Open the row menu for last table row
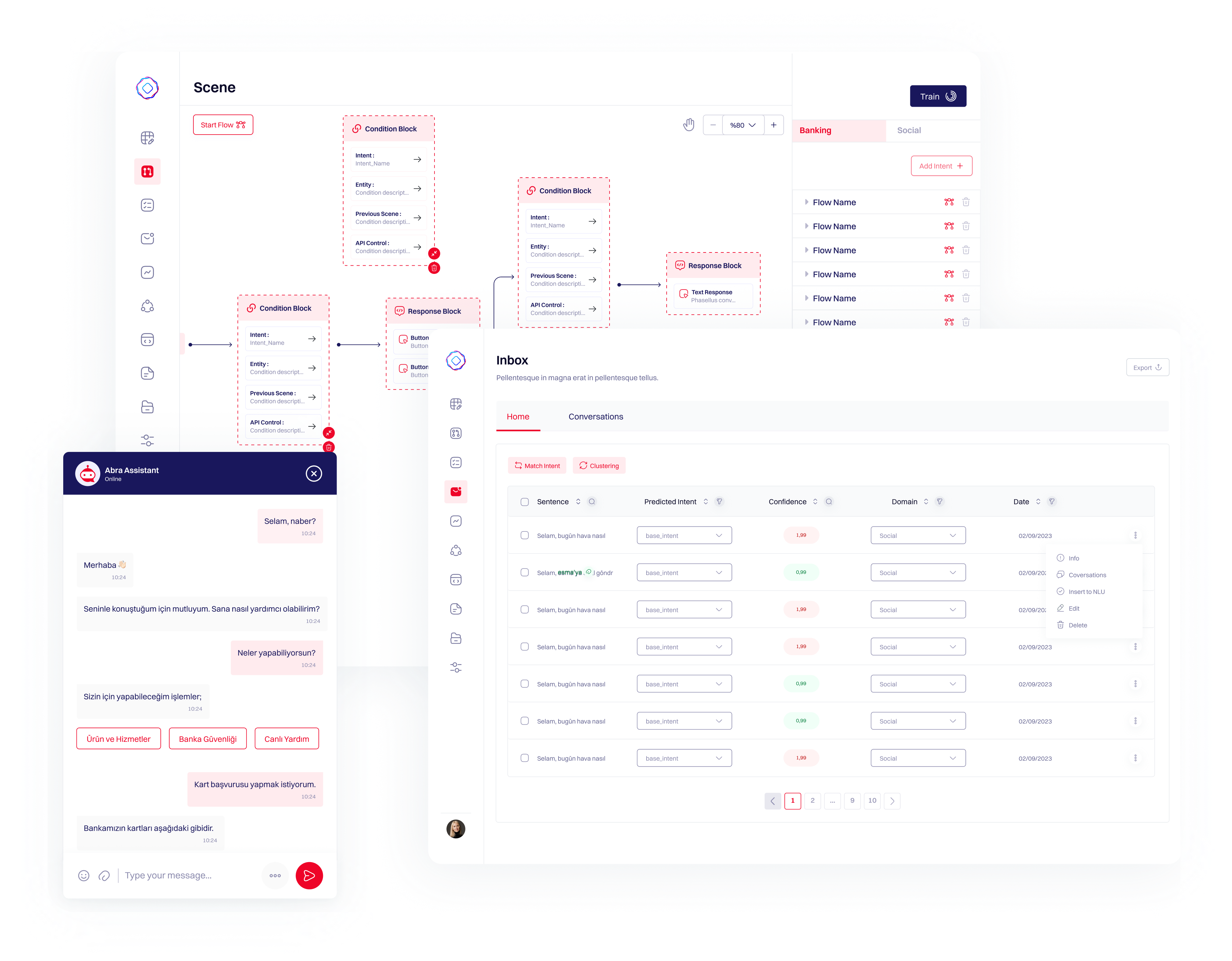The width and height of the screenshot is (1232, 961). point(1135,758)
